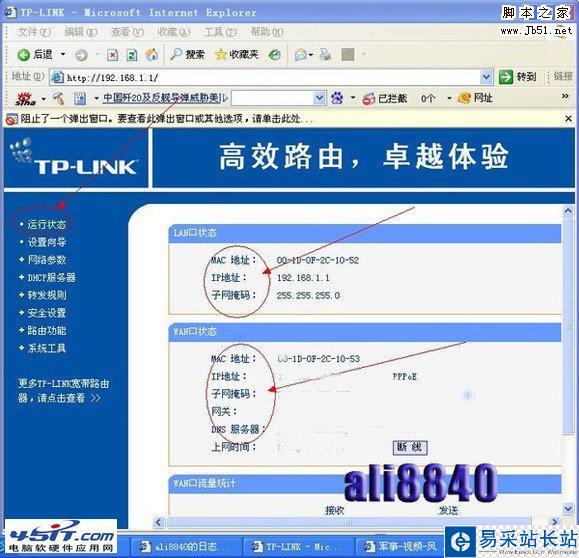
Task: Open the 帮助(H) menu
Action: [x=267, y=32]
